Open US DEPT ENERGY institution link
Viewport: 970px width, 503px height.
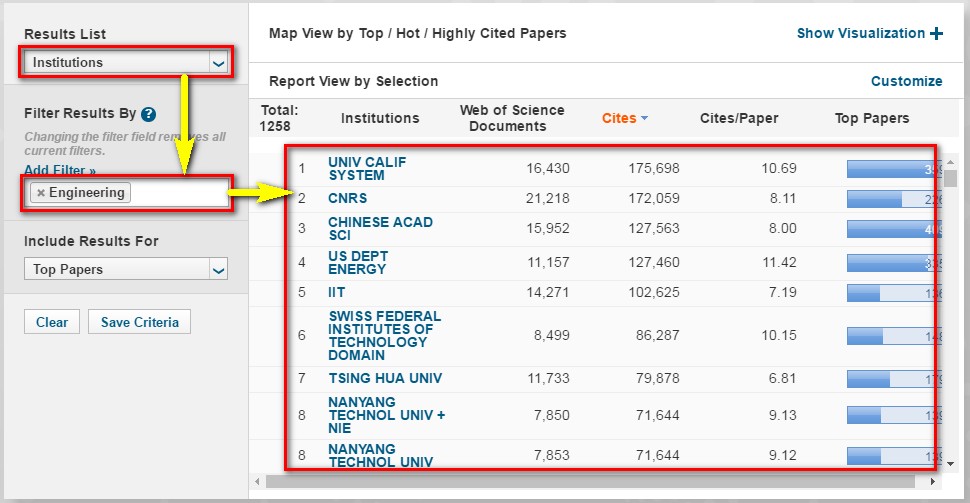pos(358,262)
